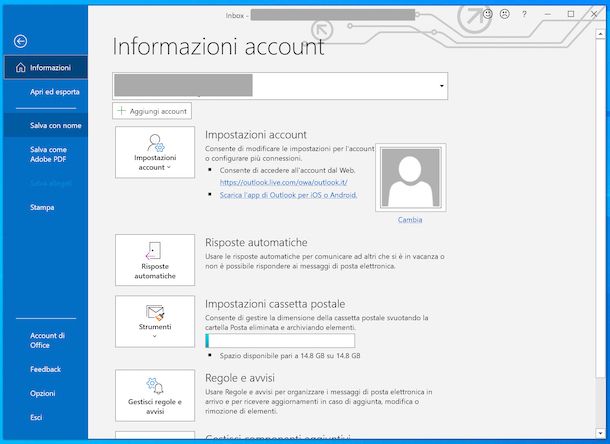The width and height of the screenshot is (610, 444).
Task: Open the Impostazioni account dropdown button
Action: point(155,152)
